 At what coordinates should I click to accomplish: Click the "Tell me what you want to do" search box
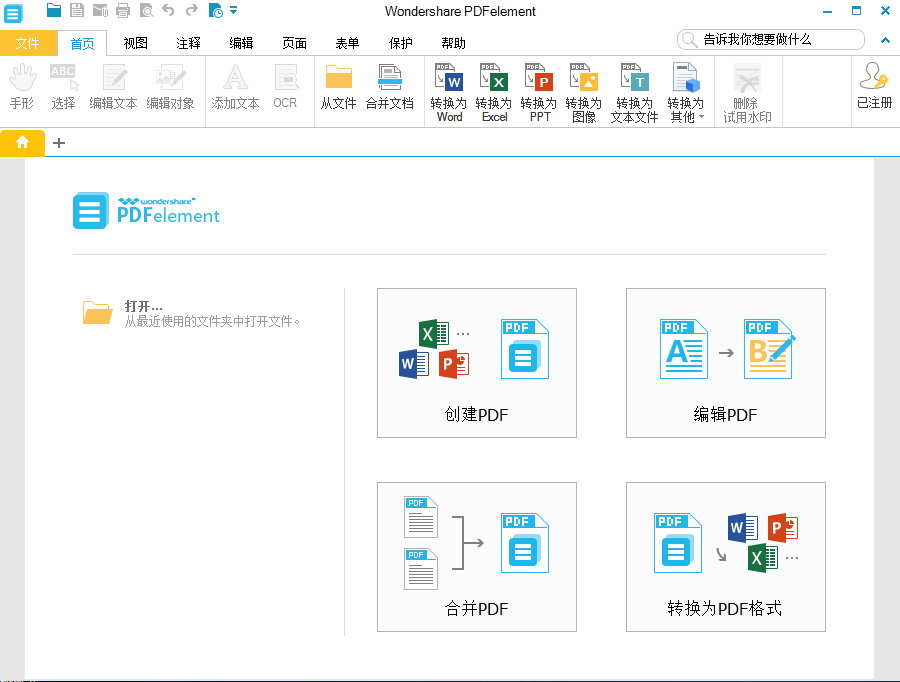(x=770, y=39)
